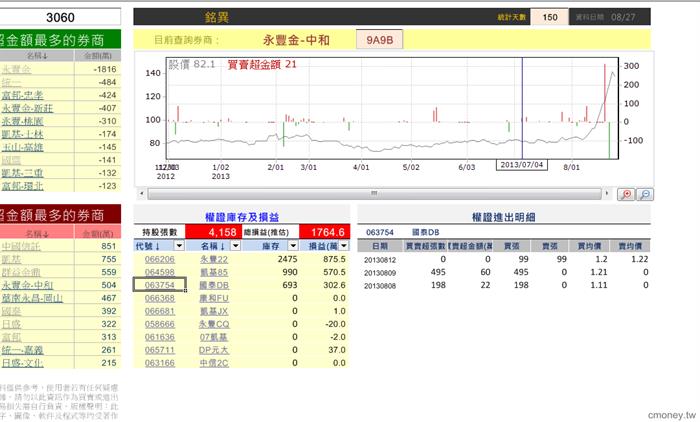Click the amount 851 in buy list
This screenshot has height=422, width=700.
point(108,246)
